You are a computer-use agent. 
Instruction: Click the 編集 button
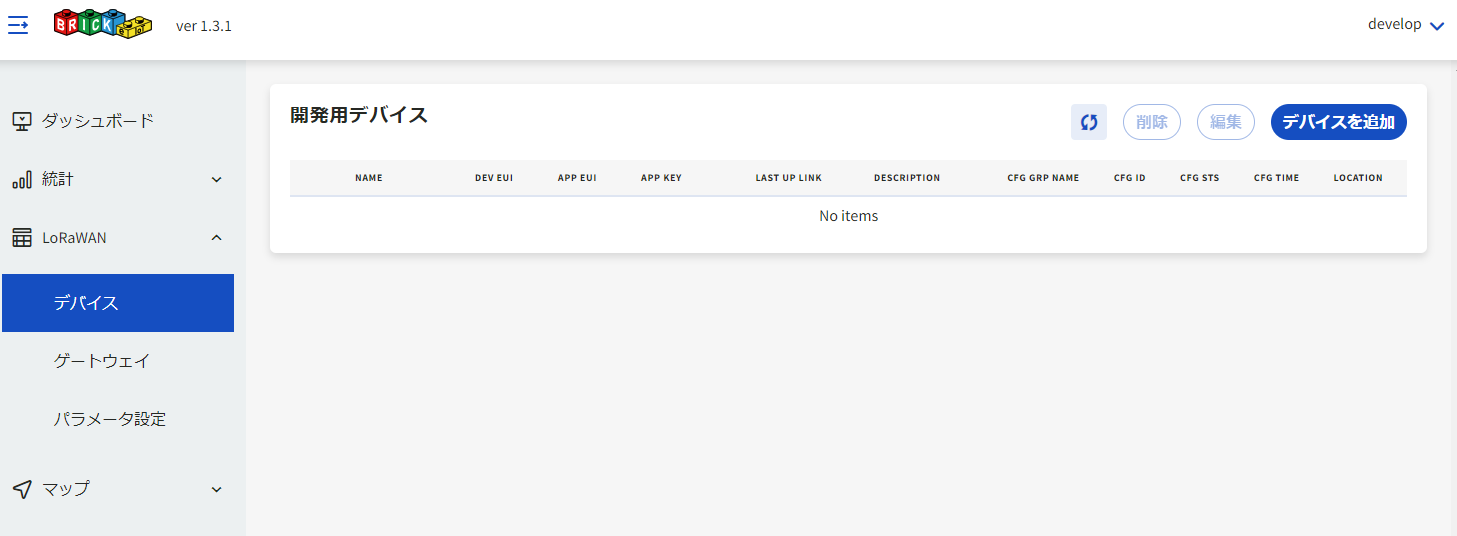pyautogui.click(x=1225, y=122)
